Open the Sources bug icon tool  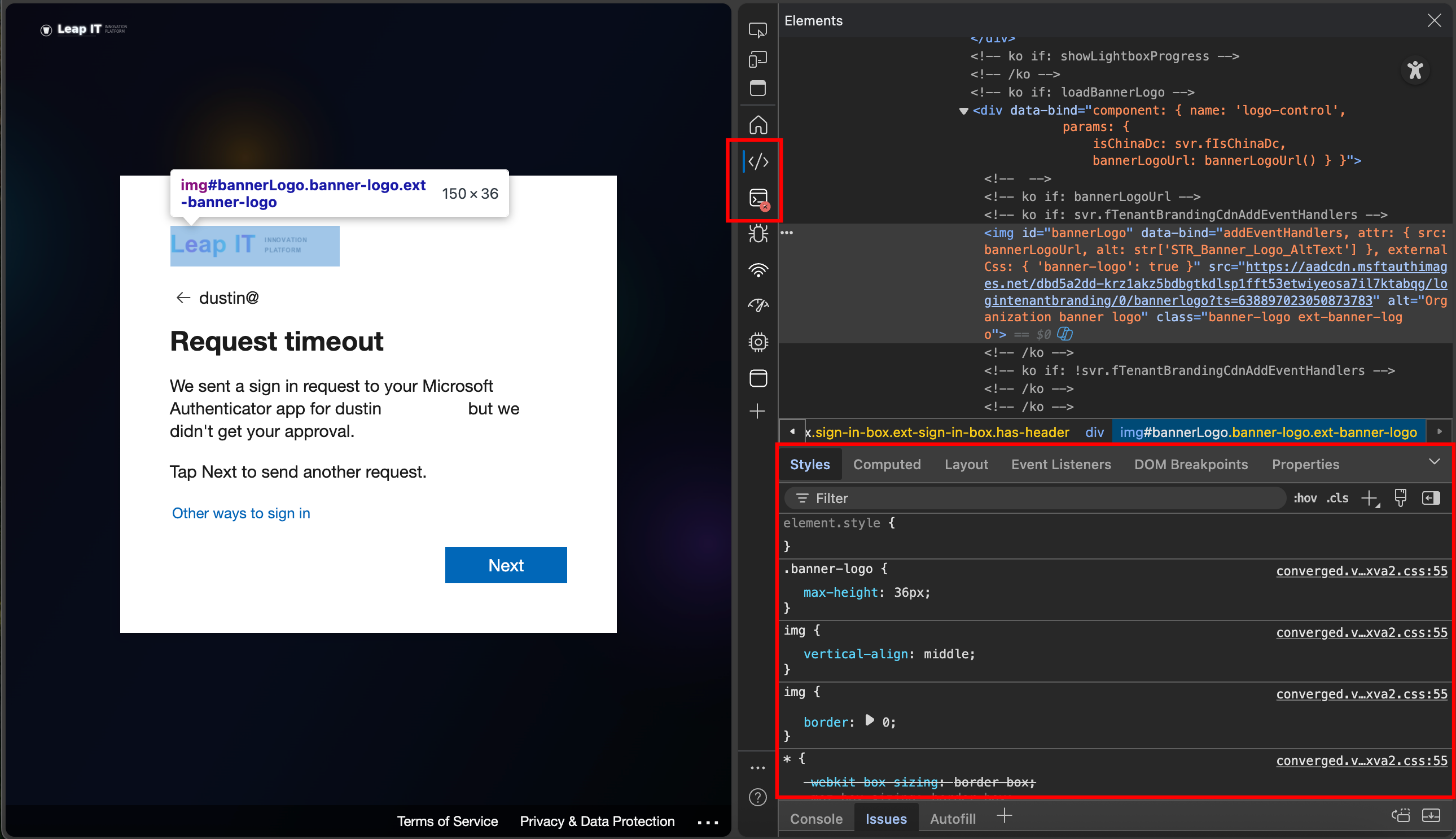click(758, 233)
